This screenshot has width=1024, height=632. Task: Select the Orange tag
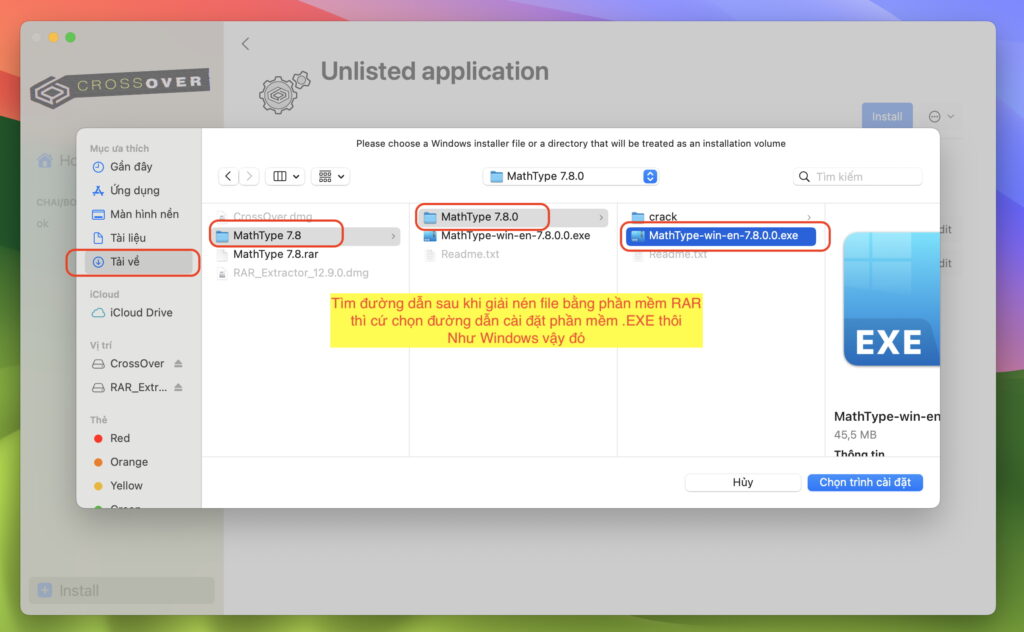click(x=128, y=462)
